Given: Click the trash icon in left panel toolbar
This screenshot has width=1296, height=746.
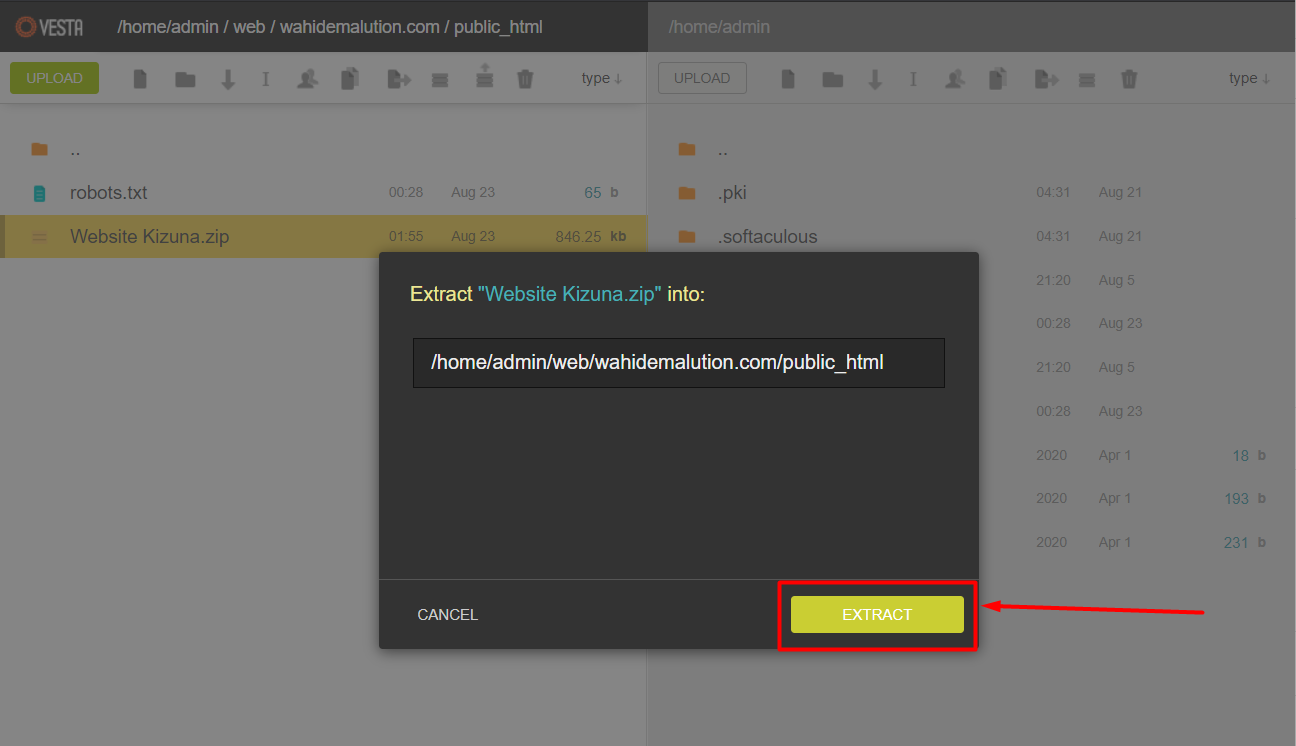Looking at the screenshot, I should tap(525, 79).
